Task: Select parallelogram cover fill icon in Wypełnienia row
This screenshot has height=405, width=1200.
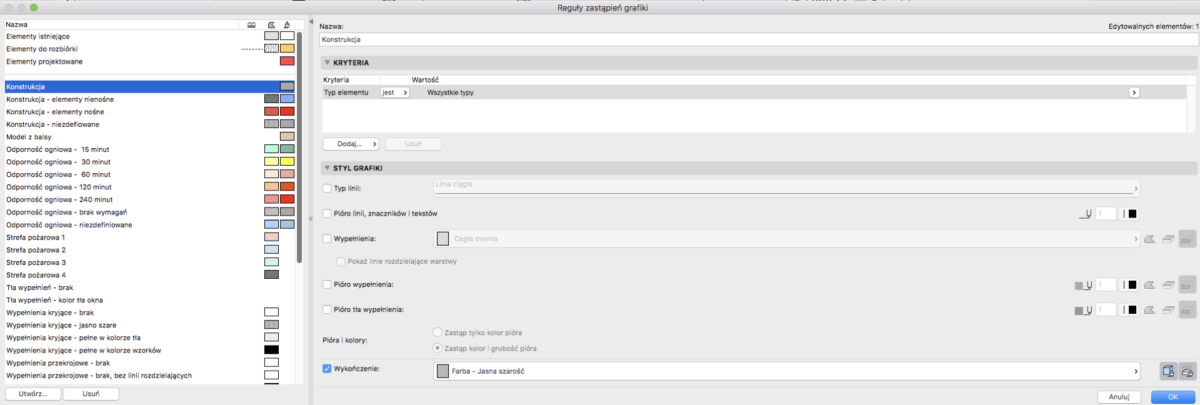Action: pyautogui.click(x=1168, y=239)
